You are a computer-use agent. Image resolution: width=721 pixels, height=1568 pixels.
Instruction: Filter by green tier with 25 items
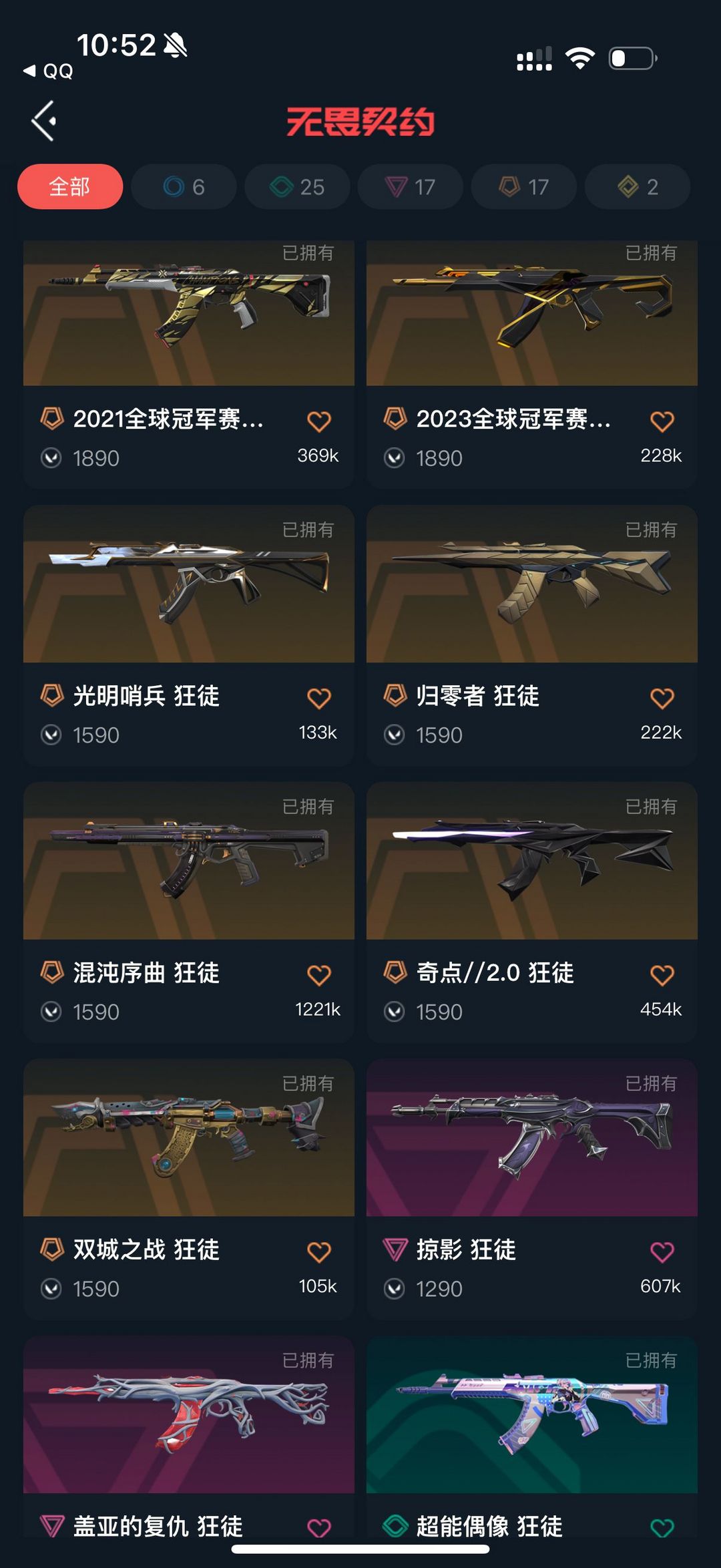297,186
